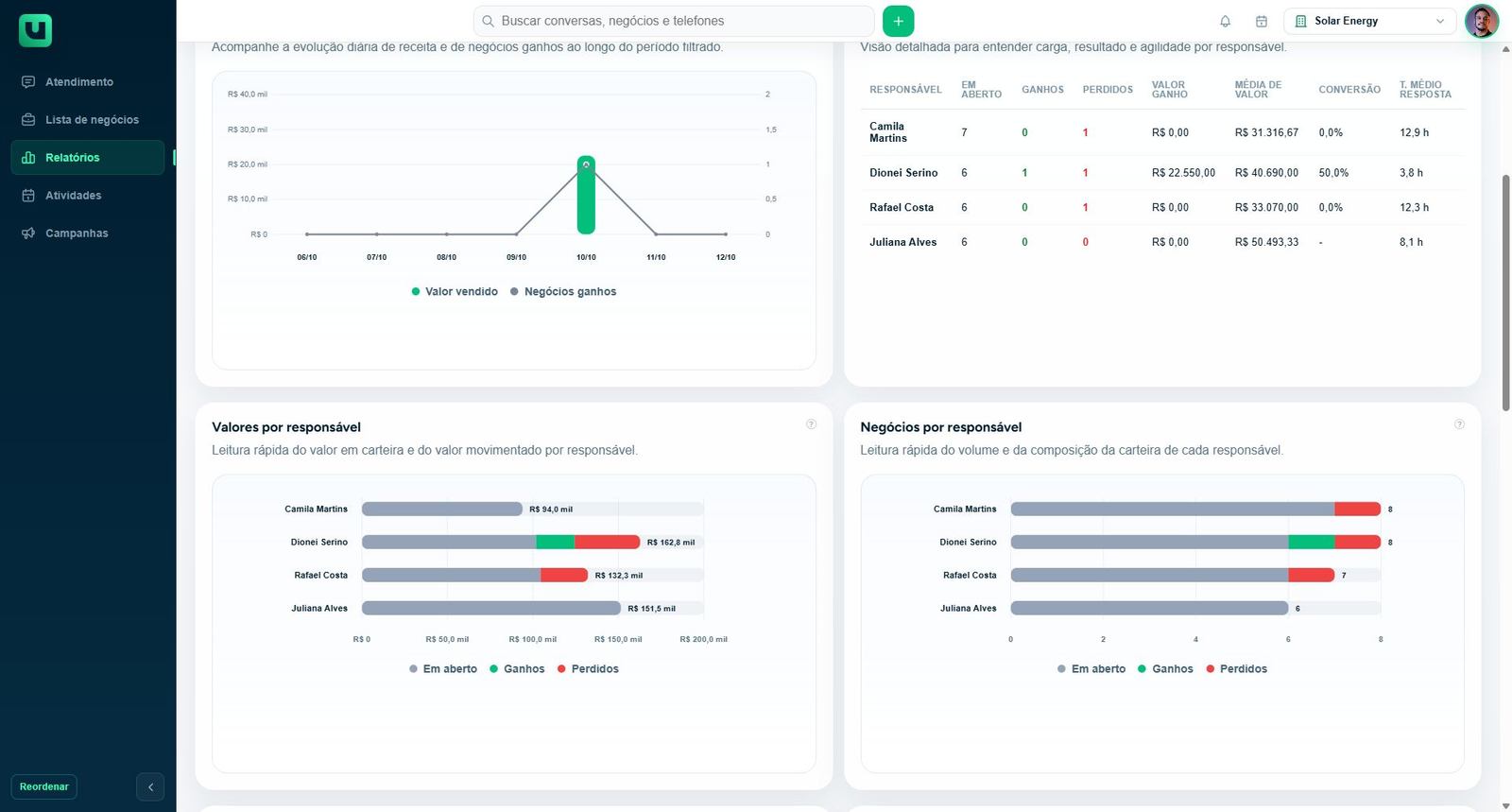Click the R$ 22.550,00 valor ganho cell

(x=1183, y=173)
